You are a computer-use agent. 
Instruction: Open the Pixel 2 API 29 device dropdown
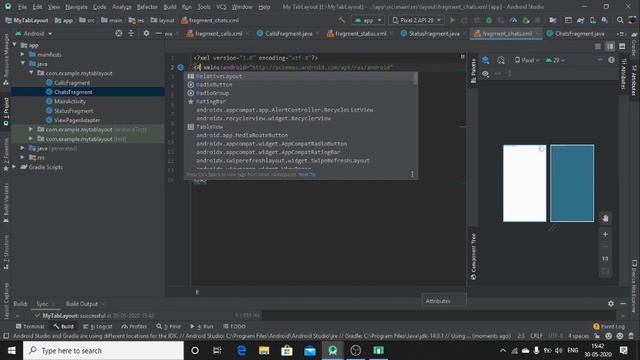tap(417, 20)
